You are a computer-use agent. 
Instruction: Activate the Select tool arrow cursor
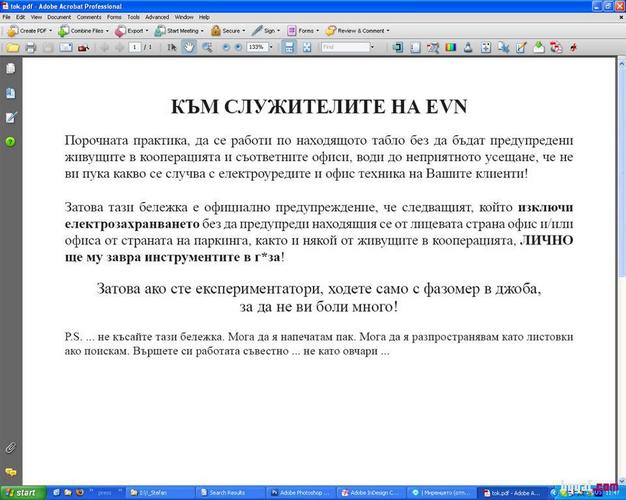pyautogui.click(x=172, y=47)
